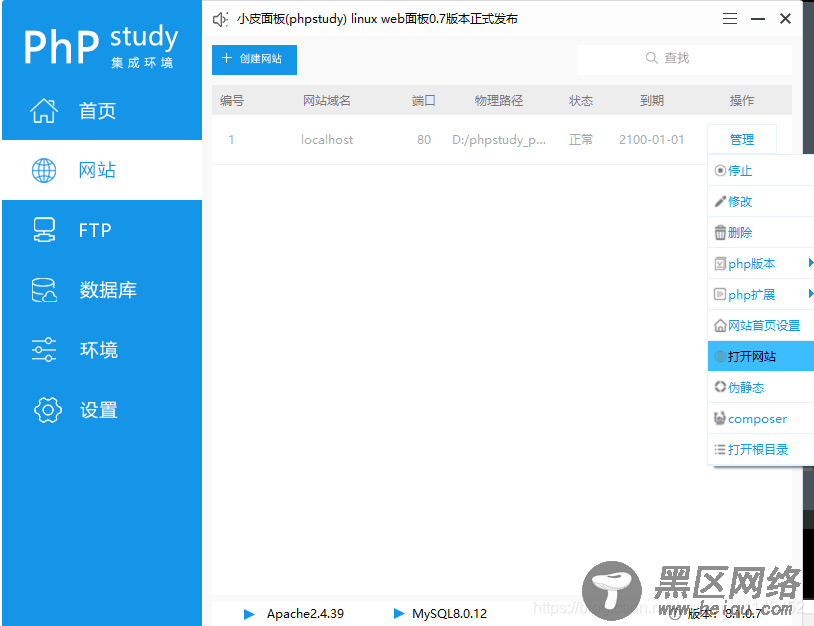
Task: Click the 物理路径 column header
Action: tap(499, 100)
